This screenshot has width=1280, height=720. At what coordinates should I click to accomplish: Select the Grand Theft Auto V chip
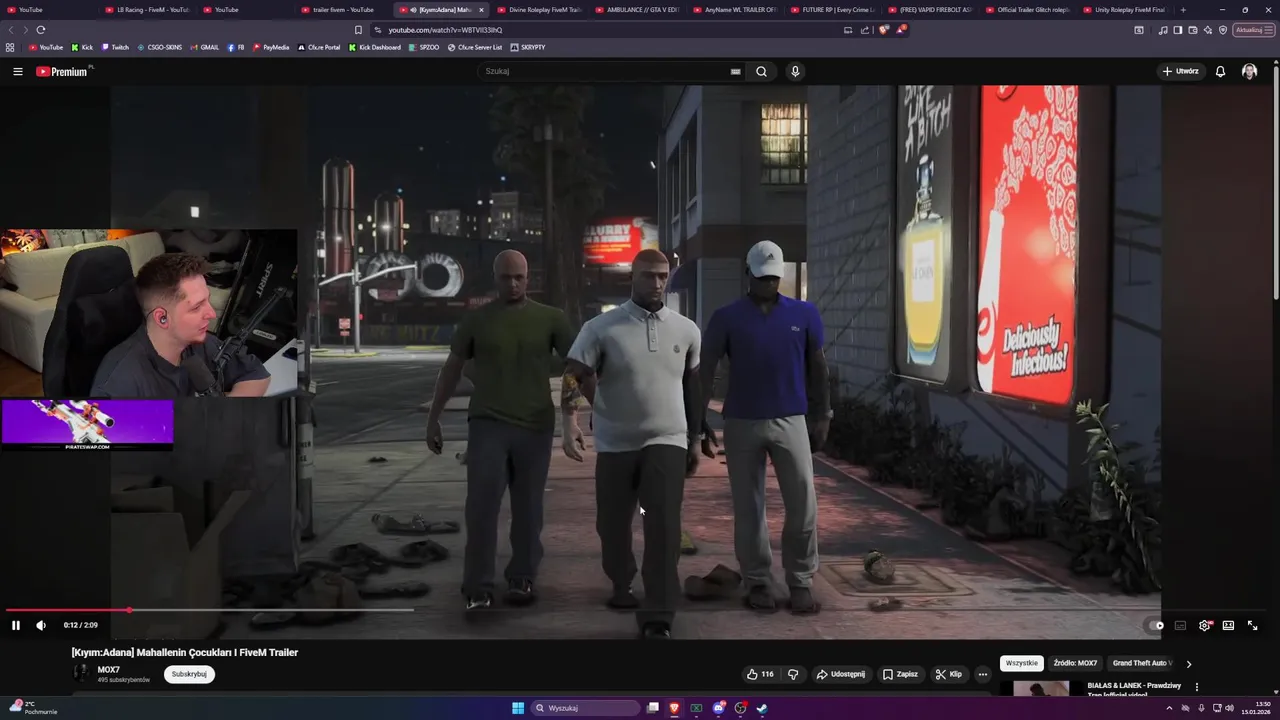1142,663
